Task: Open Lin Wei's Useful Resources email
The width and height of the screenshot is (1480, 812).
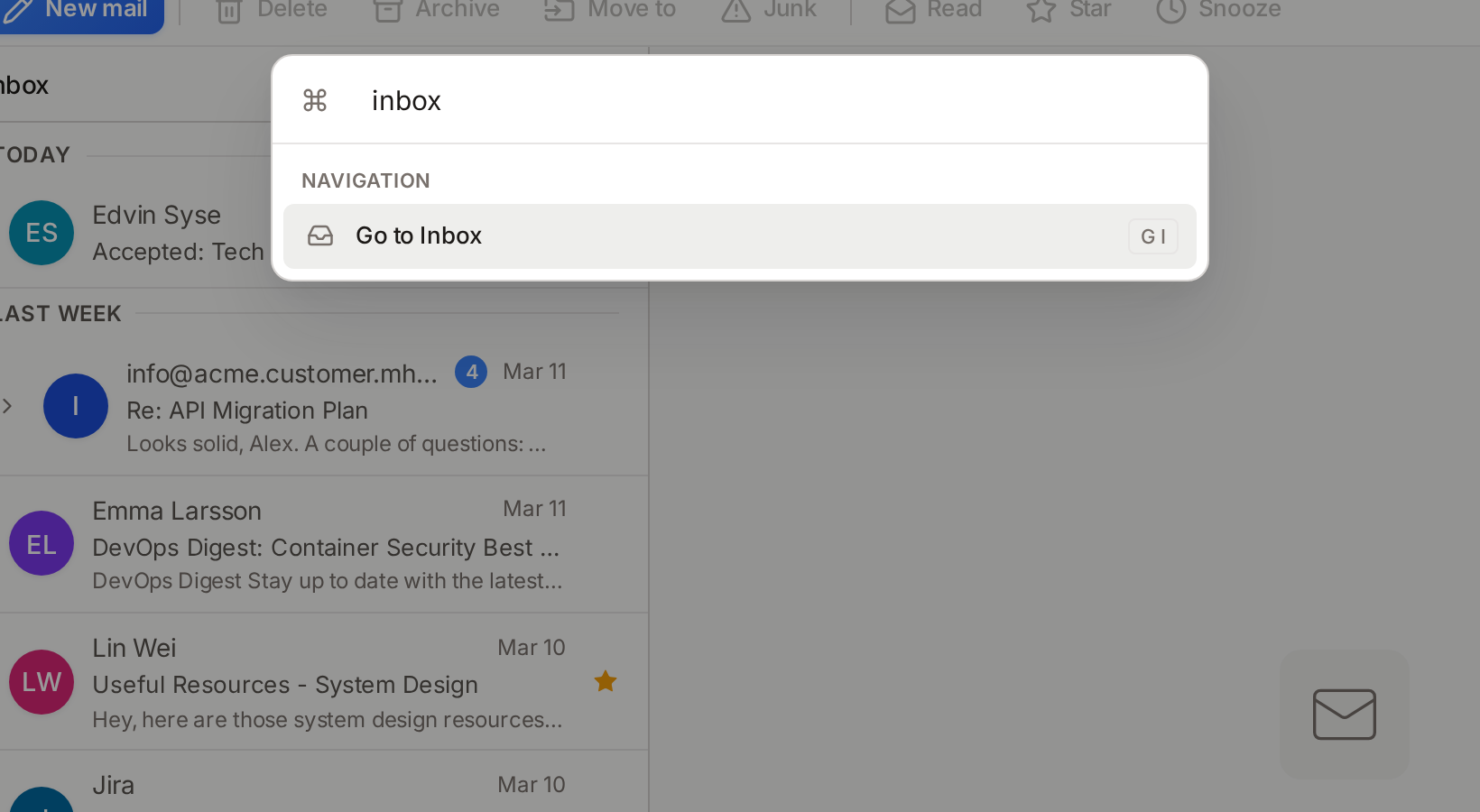Action: tap(325, 684)
